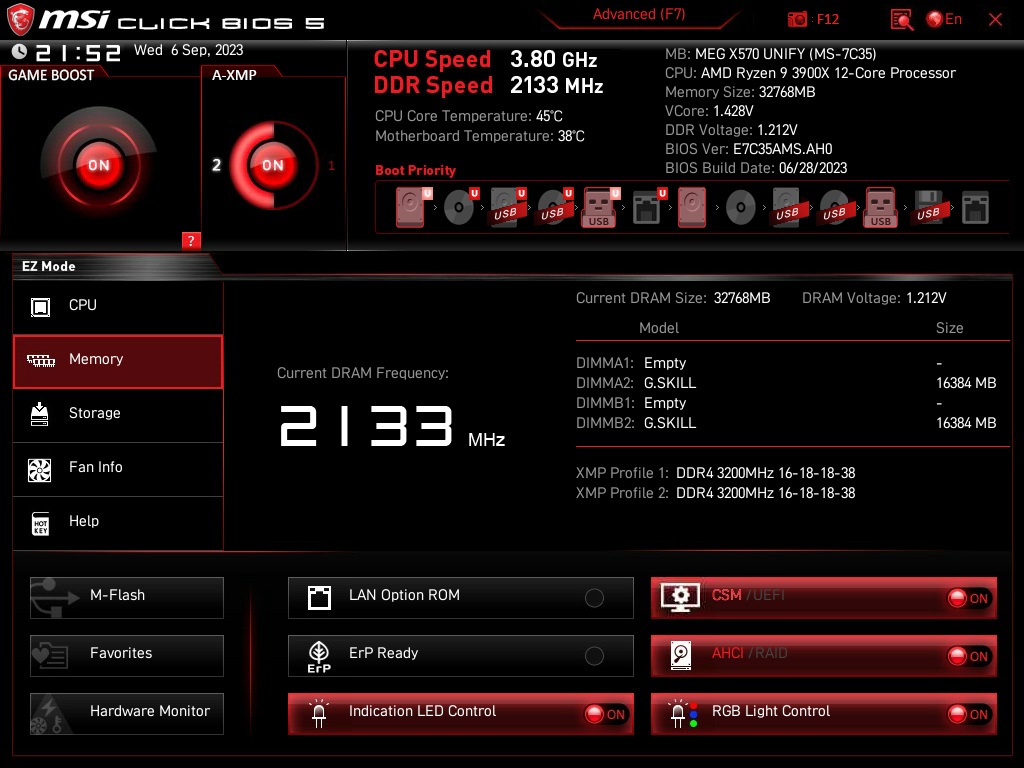Select the legacy hard disk boot icon
Viewport: 1024px width, 768px height.
pos(692,207)
